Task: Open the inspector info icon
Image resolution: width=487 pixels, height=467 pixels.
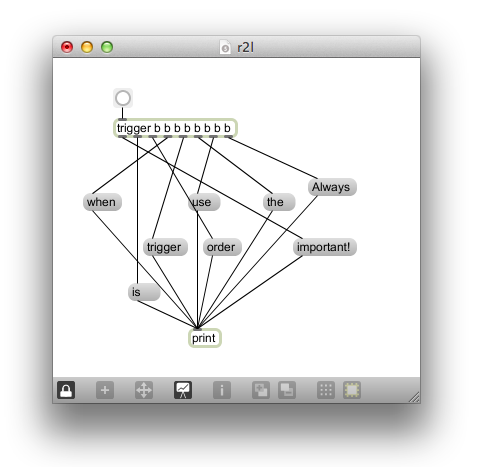Action: pyautogui.click(x=222, y=390)
